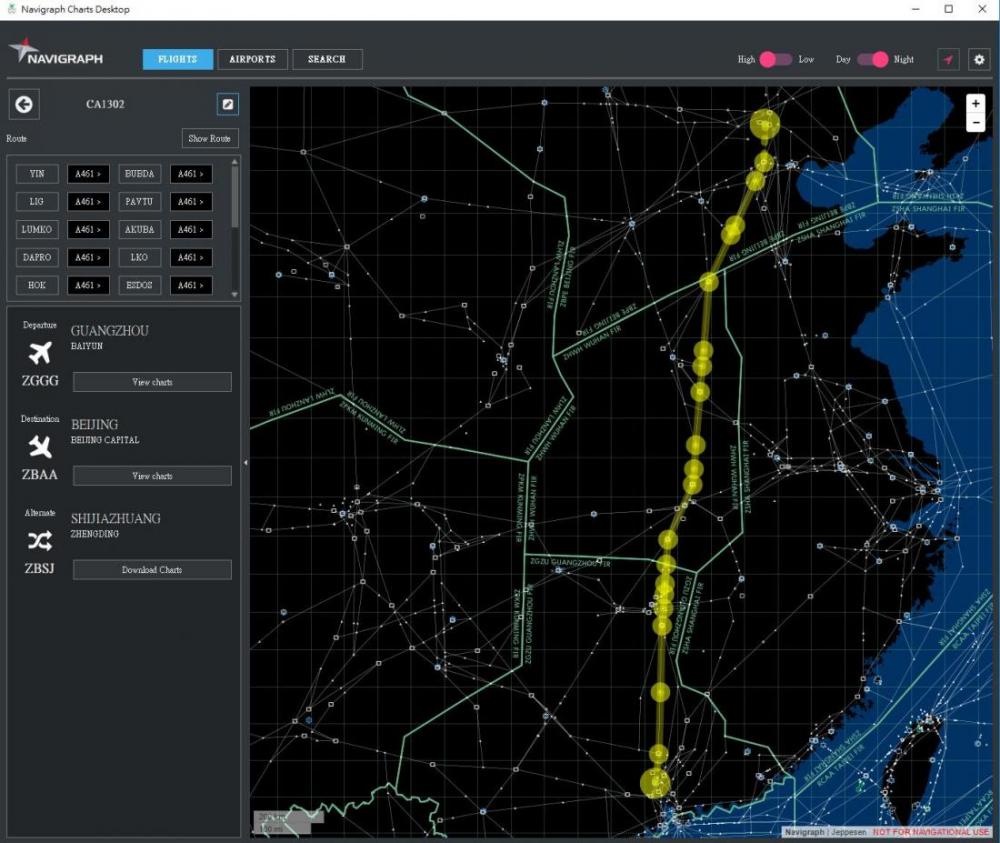Select the YIN waypoint box
Screen dimensions: 1000x843
(37, 173)
